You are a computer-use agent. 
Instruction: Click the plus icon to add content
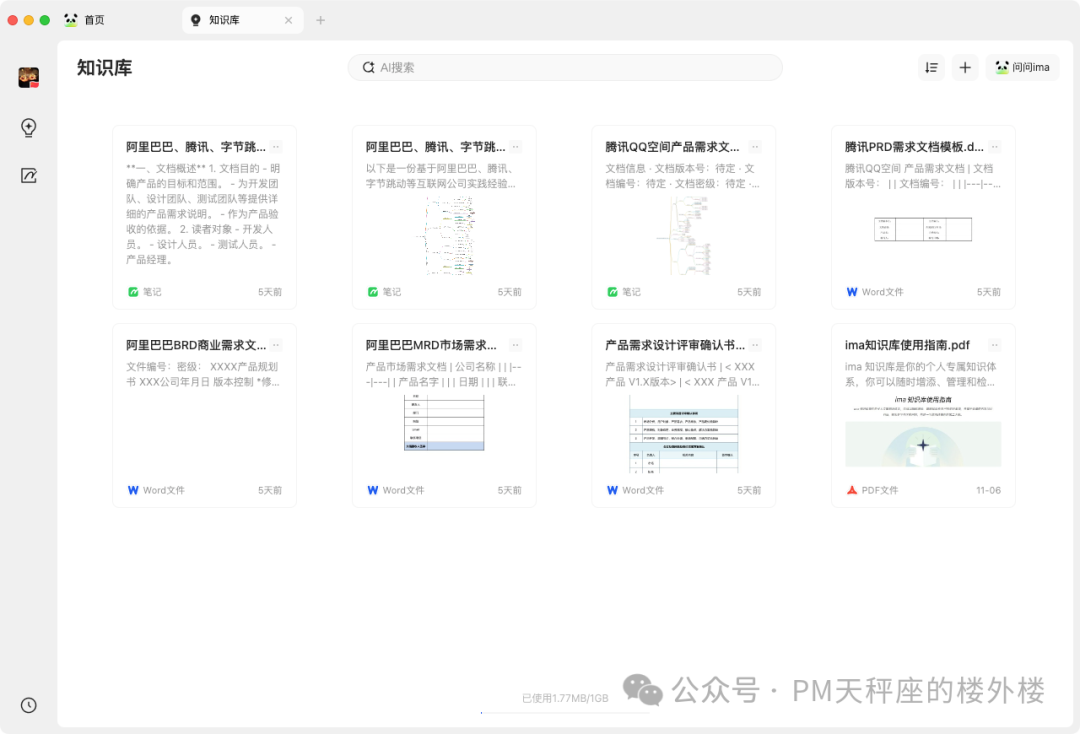965,67
